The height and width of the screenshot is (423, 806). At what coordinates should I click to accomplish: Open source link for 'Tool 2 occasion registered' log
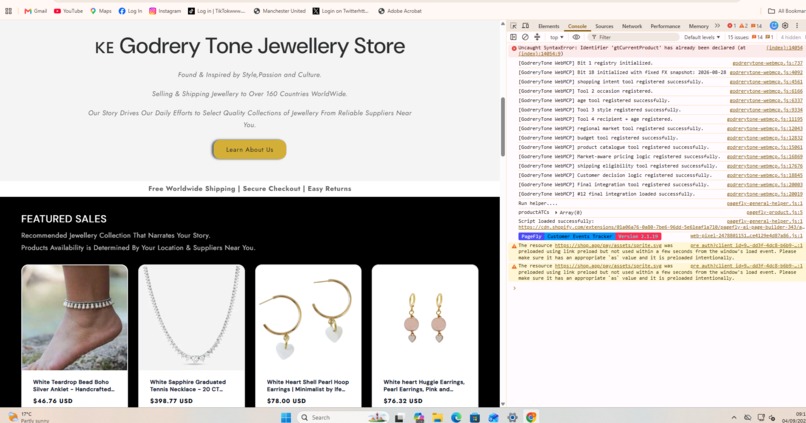[766, 91]
